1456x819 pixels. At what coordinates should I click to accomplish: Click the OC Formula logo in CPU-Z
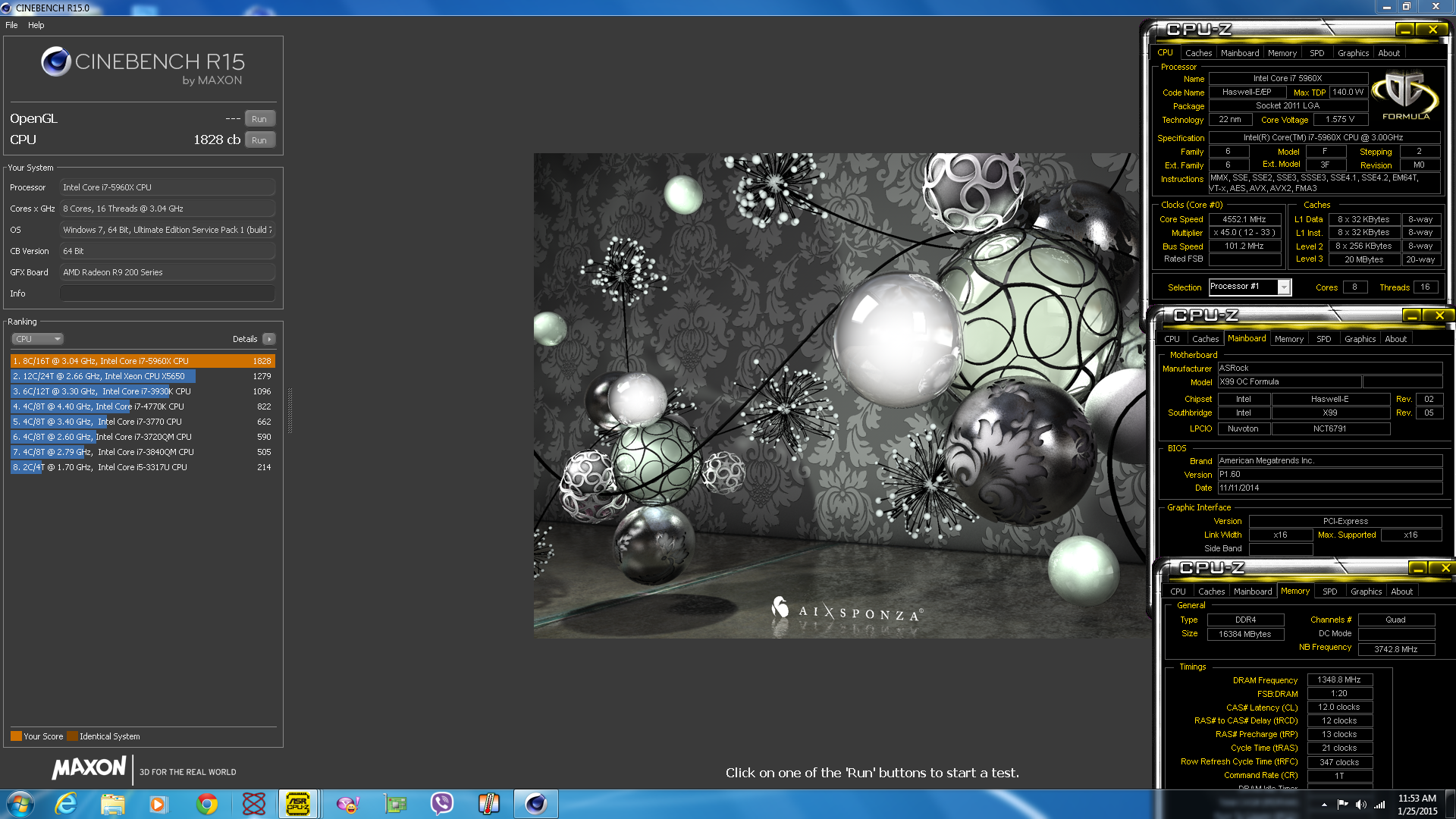tap(1405, 96)
